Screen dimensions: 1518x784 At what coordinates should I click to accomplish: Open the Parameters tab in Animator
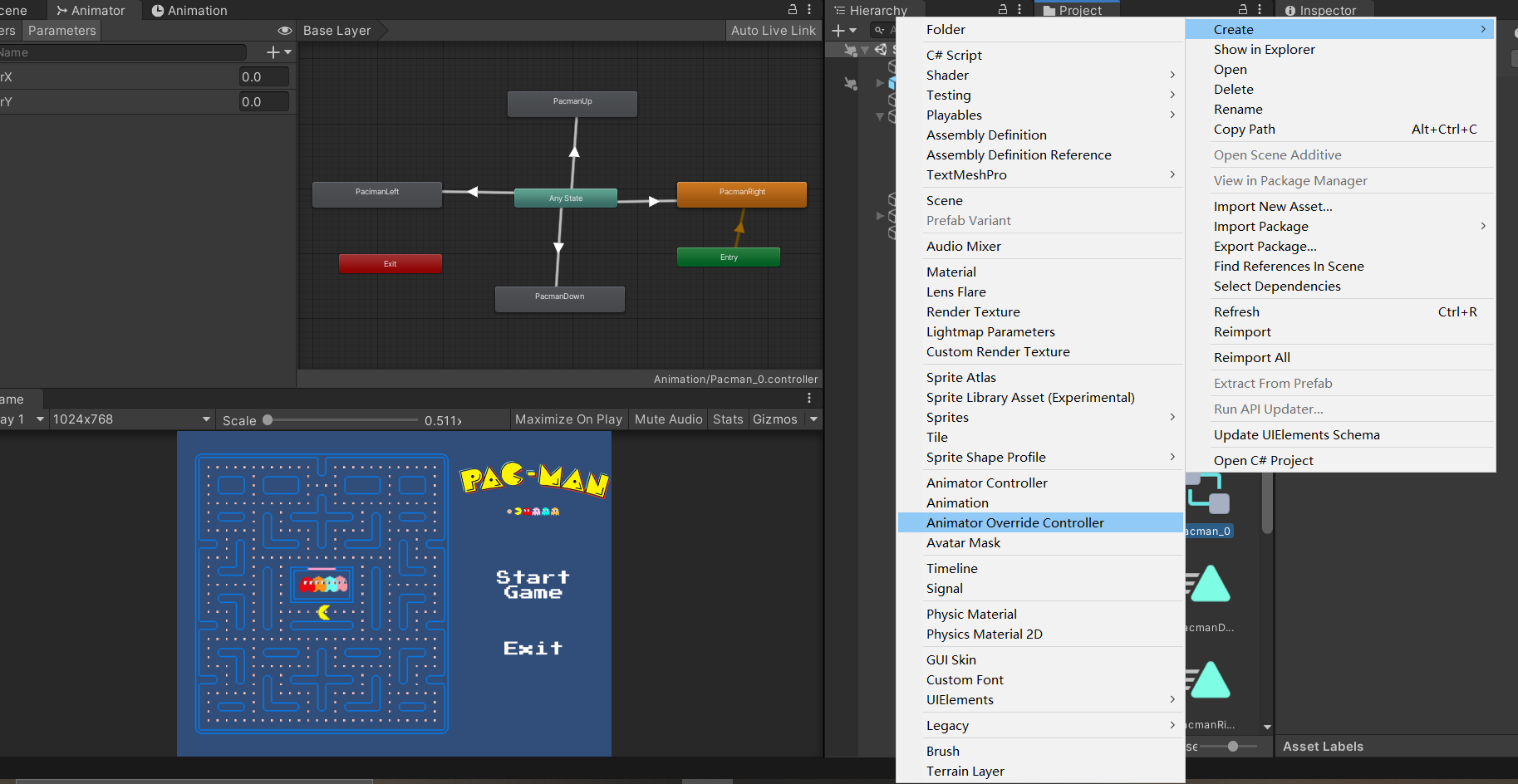click(x=62, y=31)
